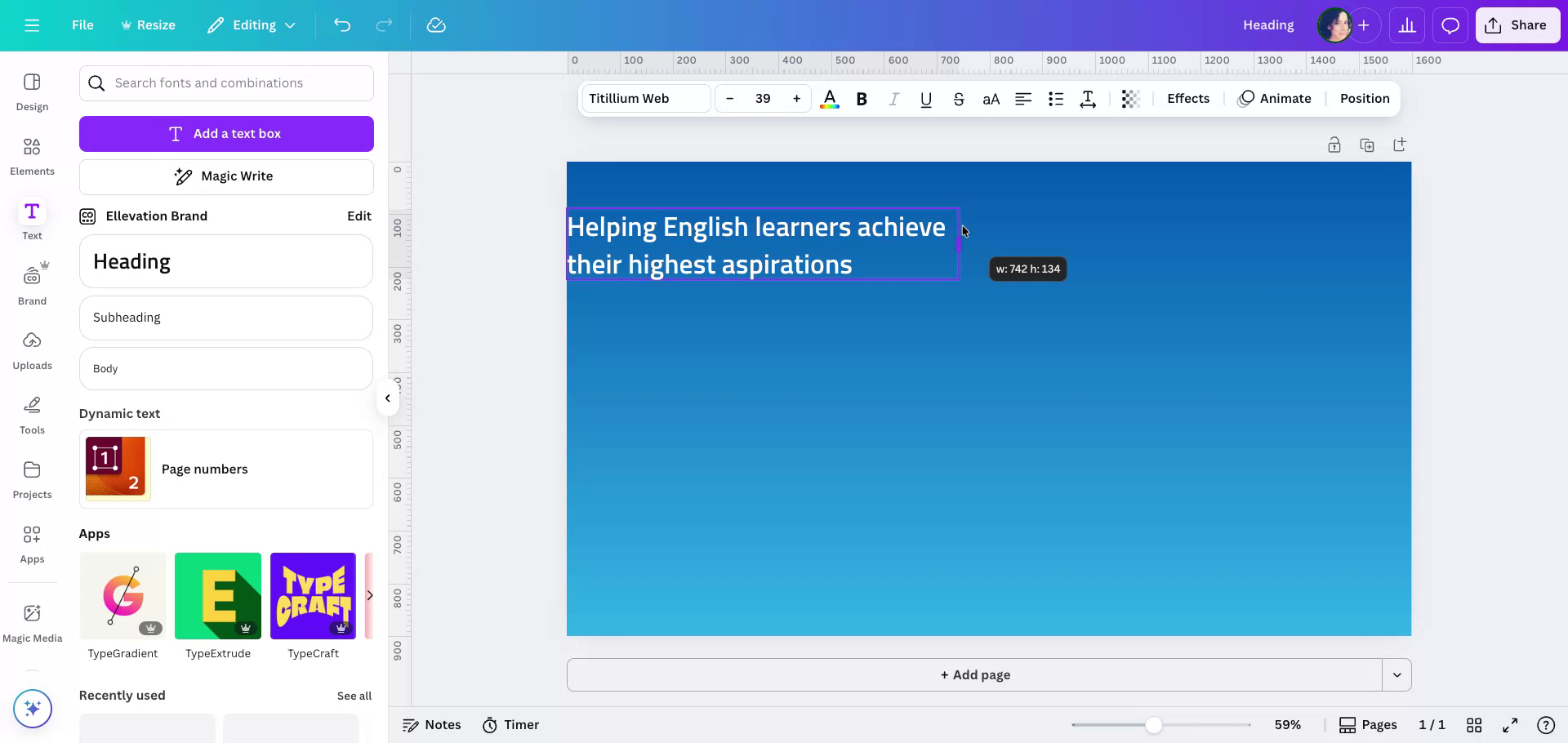Open the Elements panel

click(31, 155)
